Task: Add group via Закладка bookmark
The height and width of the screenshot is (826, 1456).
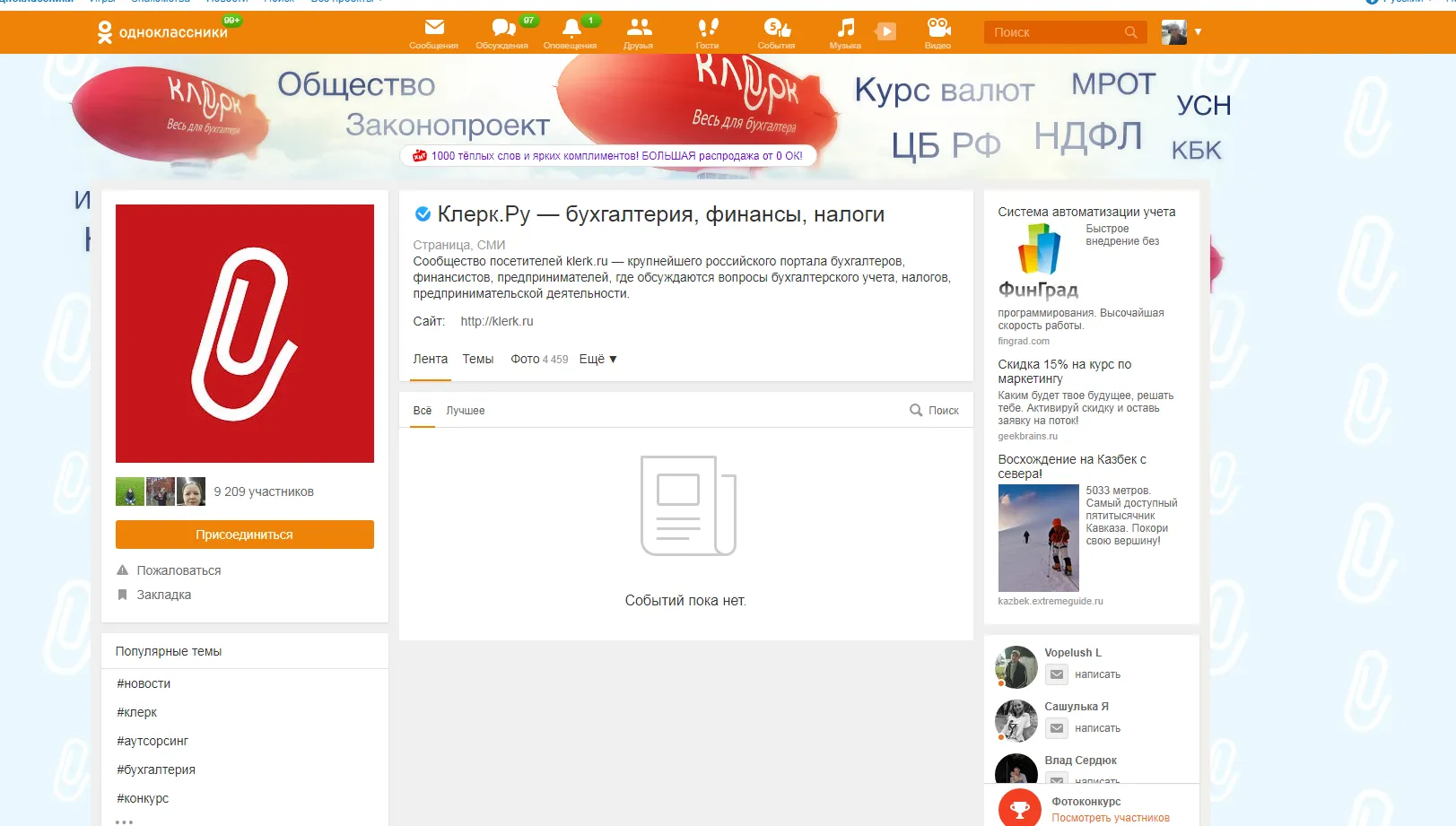Action: click(x=163, y=595)
